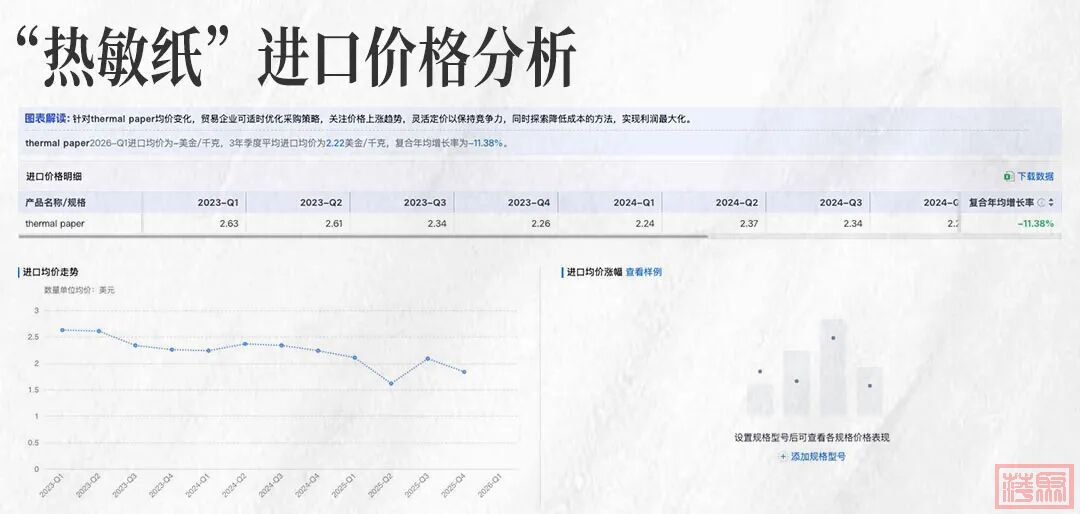Click the 下载数据 link

click(1035, 176)
